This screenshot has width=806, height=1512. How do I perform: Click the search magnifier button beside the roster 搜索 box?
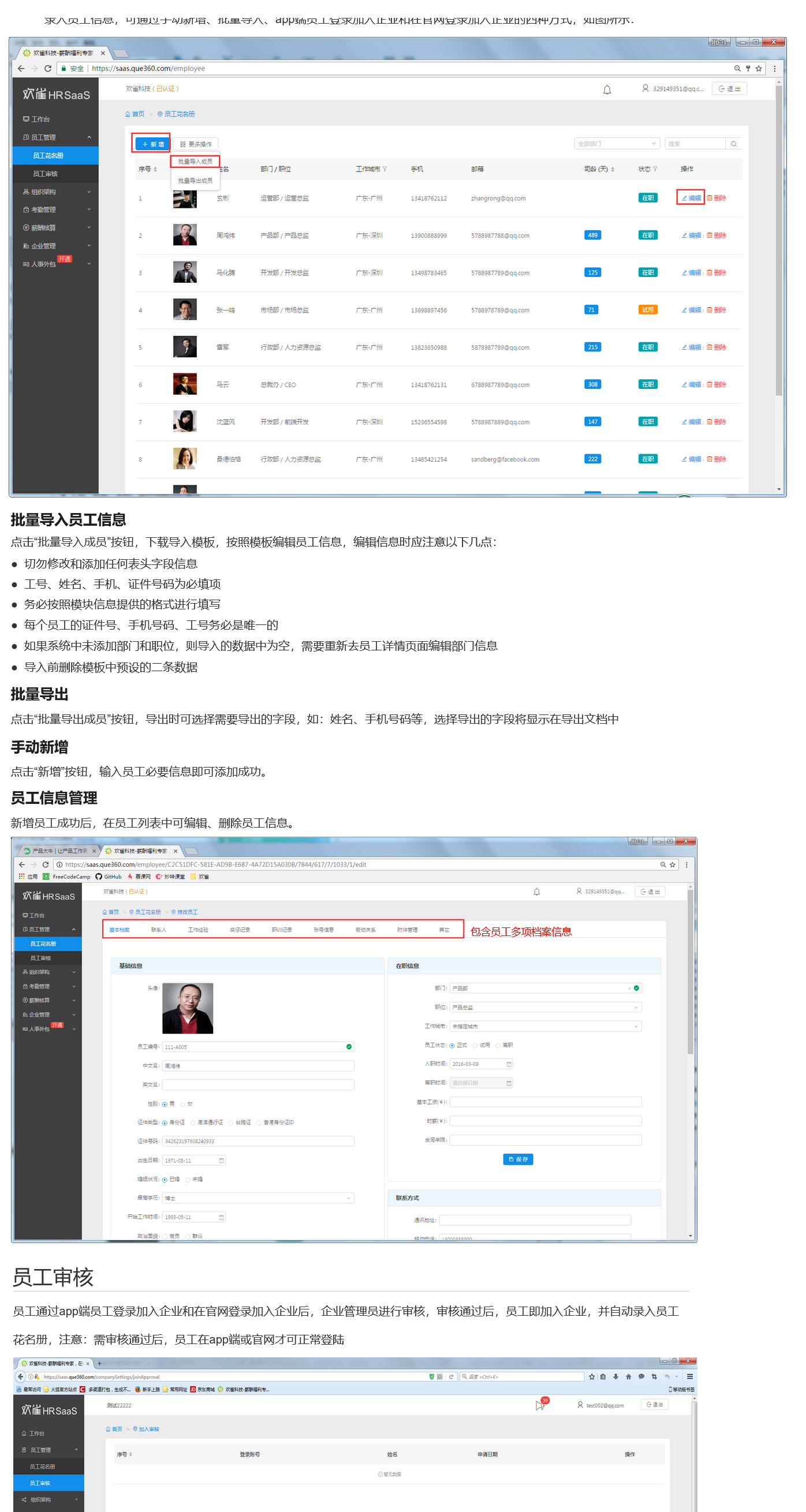(734, 144)
